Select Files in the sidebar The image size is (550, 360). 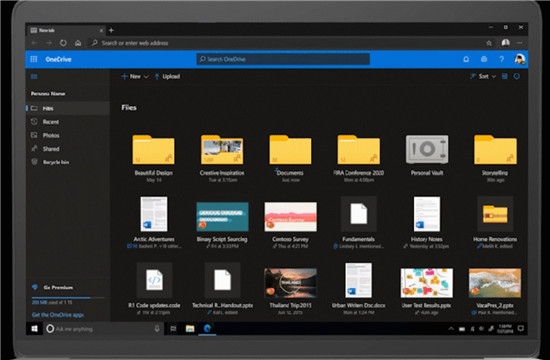pos(68,108)
